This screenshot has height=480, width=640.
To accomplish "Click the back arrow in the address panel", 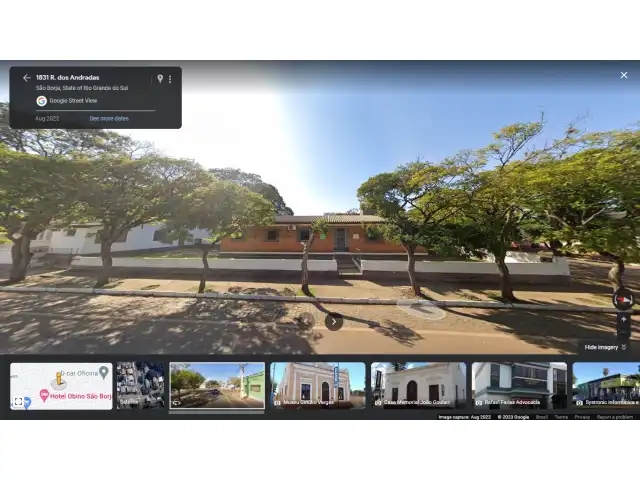I will click(x=27, y=78).
